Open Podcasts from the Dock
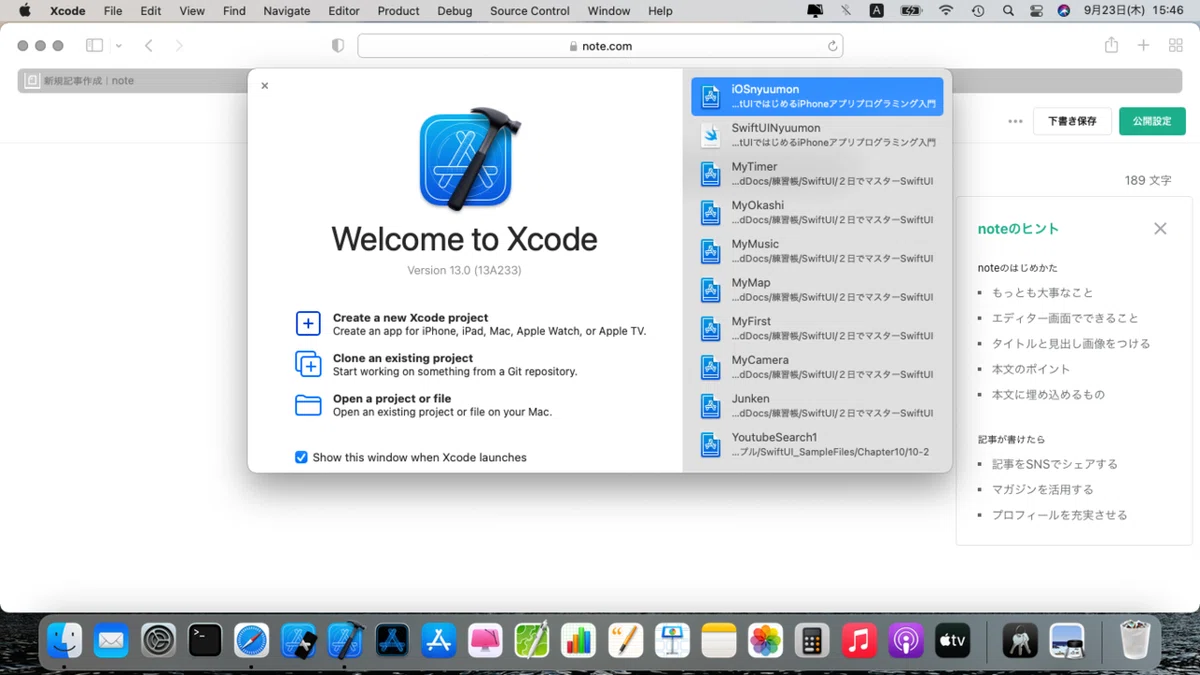Screen dimensions: 1200x675 [906, 640]
